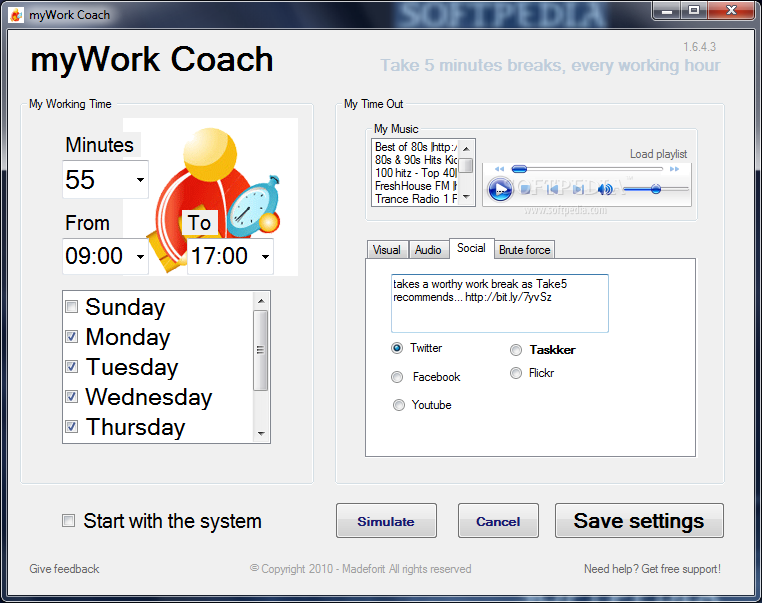Click the Save settings button

pyautogui.click(x=639, y=521)
